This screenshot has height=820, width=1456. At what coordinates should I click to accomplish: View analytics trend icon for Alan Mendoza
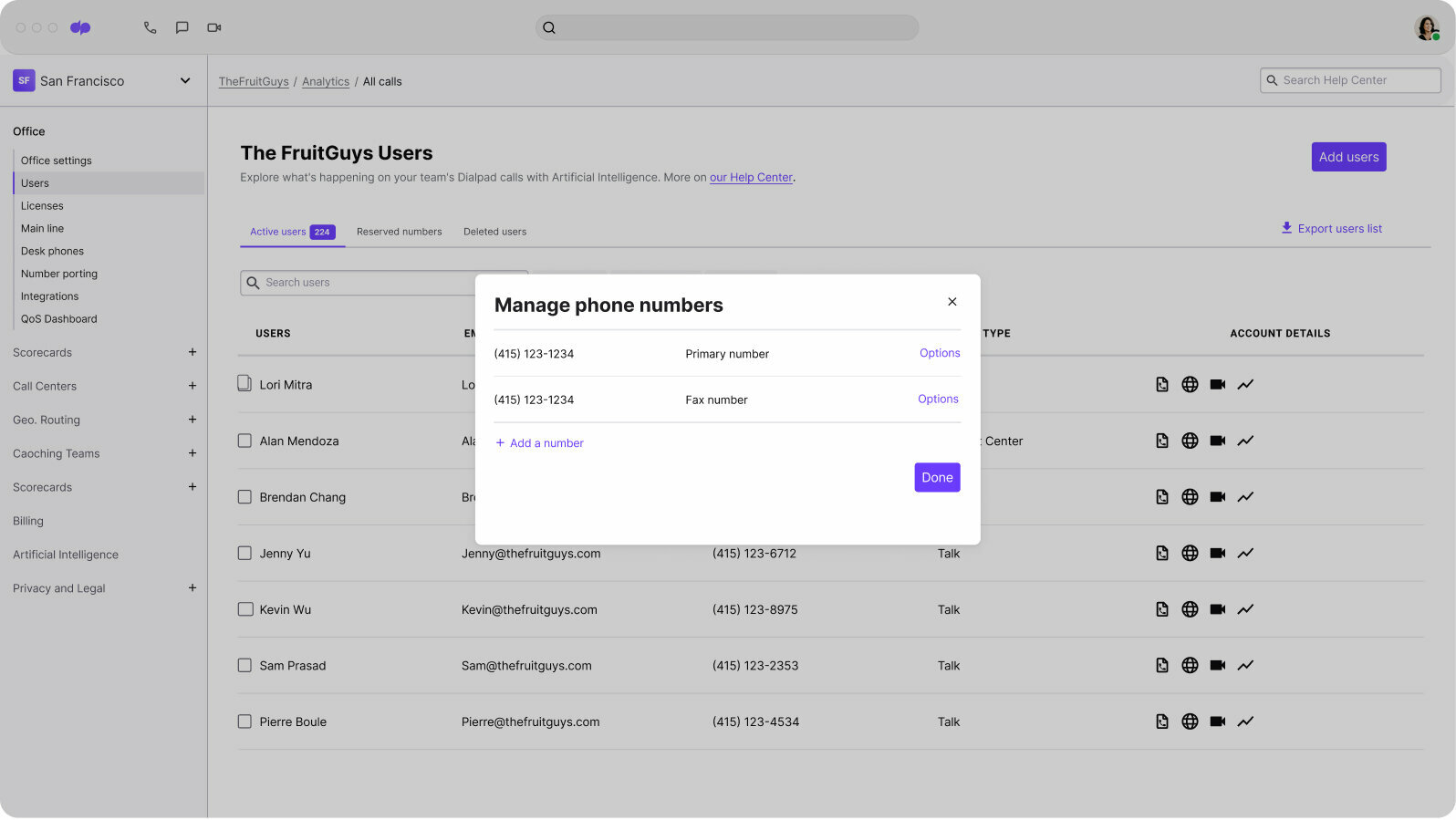(x=1245, y=441)
